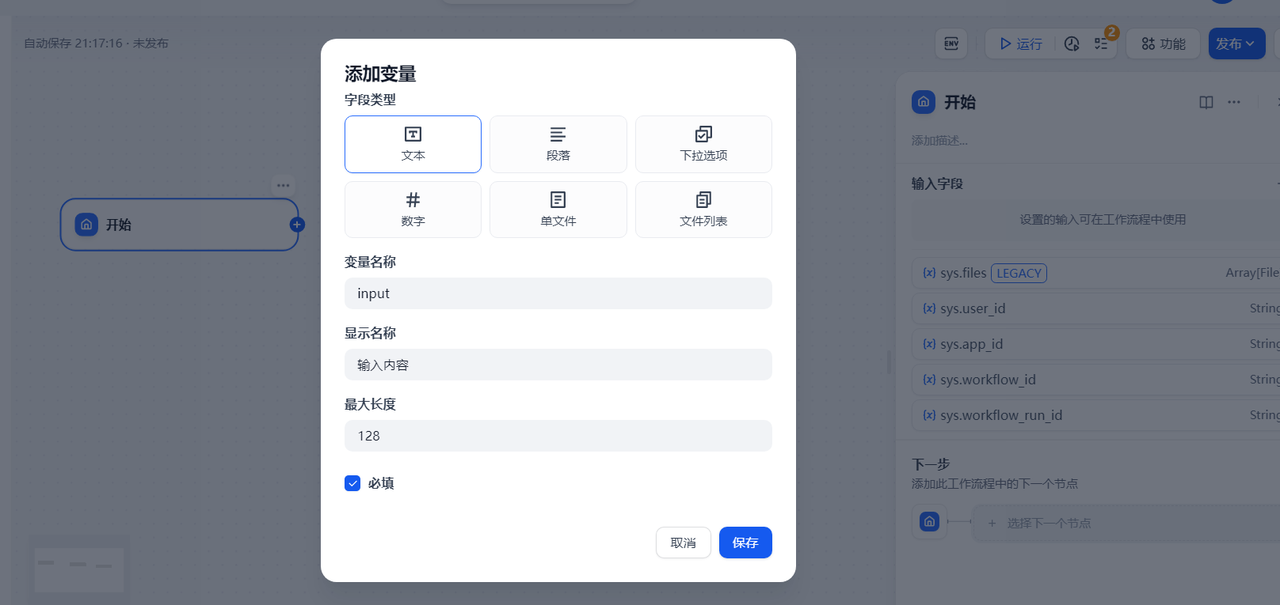Click the LEGACY badge next to sys.files

click(x=1019, y=273)
